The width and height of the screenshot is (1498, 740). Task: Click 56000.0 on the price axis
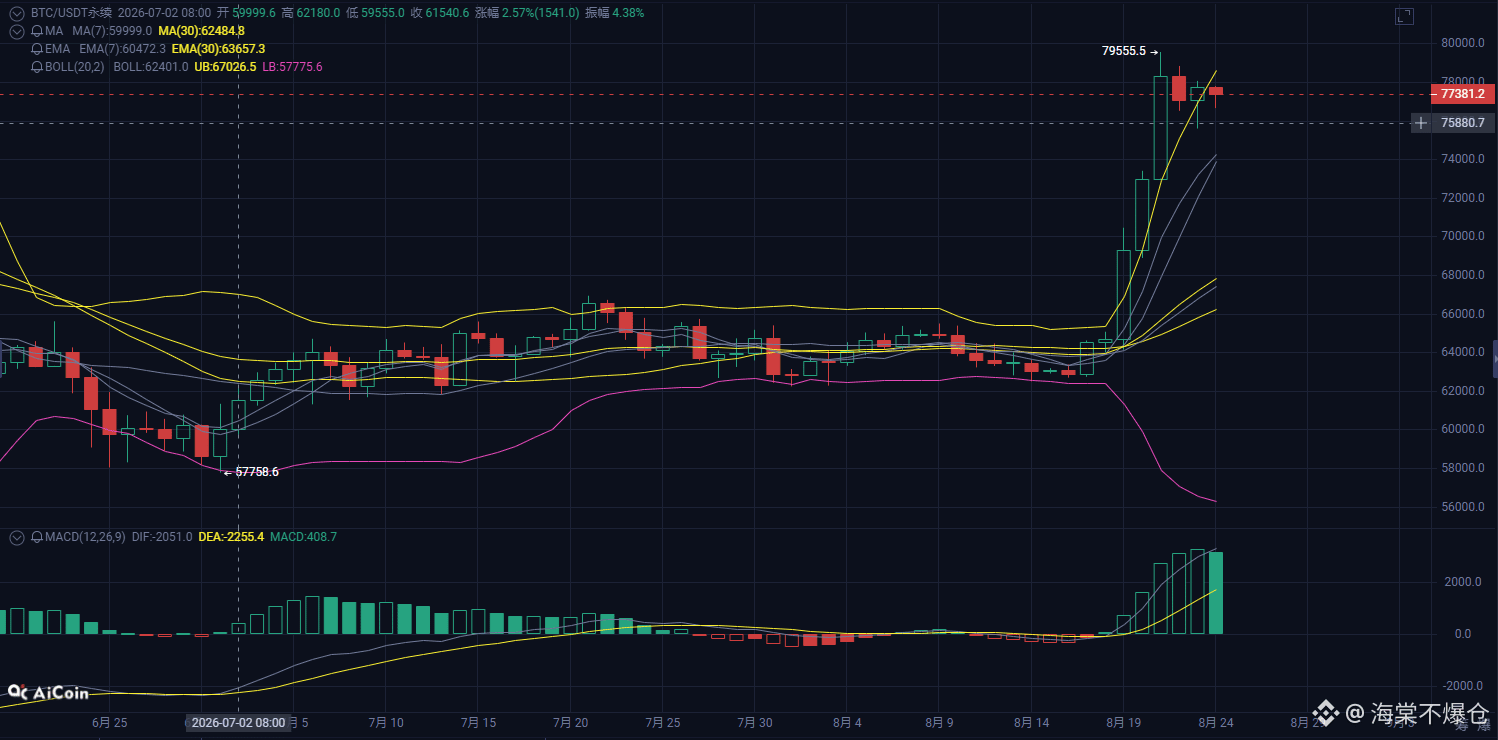point(1461,507)
